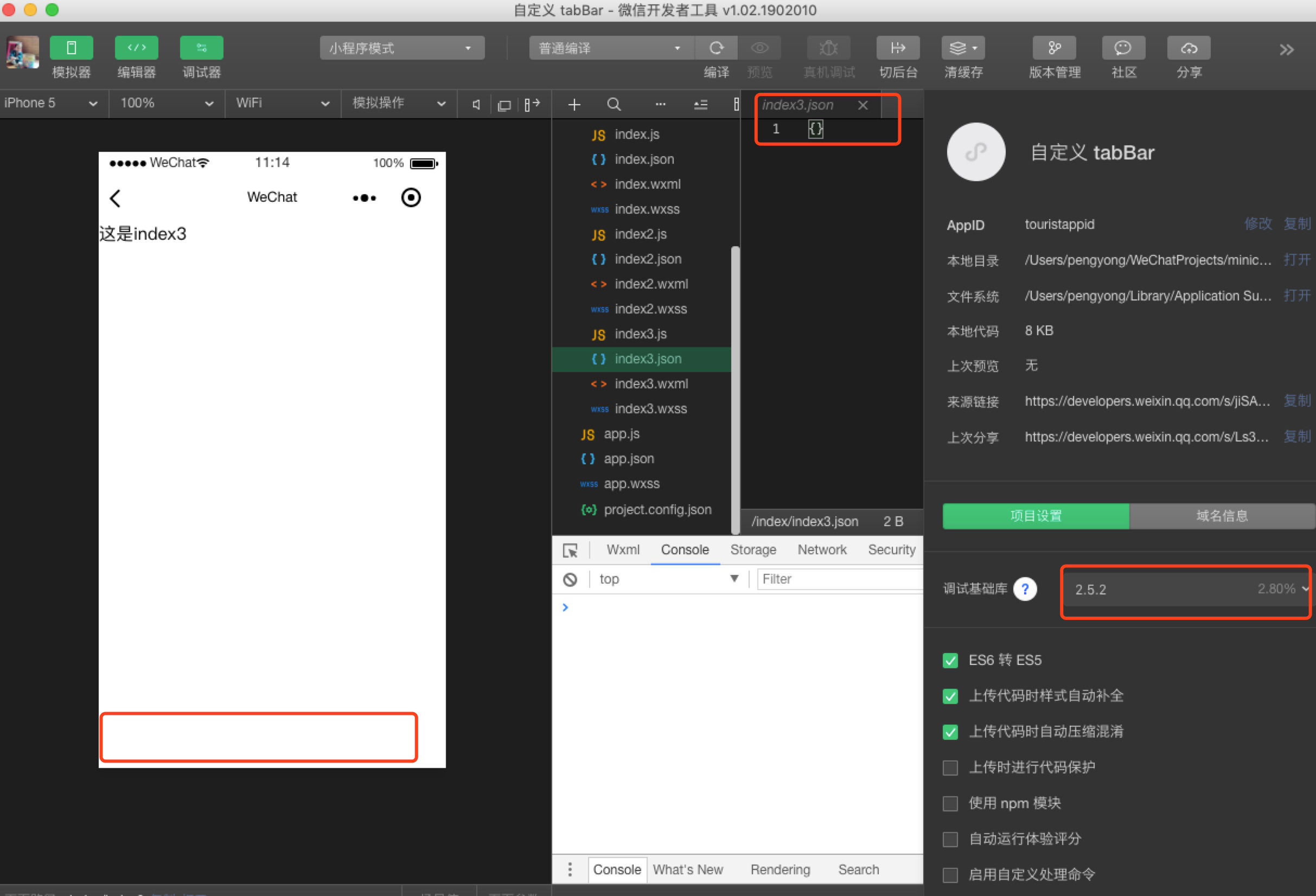The width and height of the screenshot is (1316, 896).
Task: Open the 普通编译 compile mode dropdown
Action: pyautogui.click(x=611, y=48)
